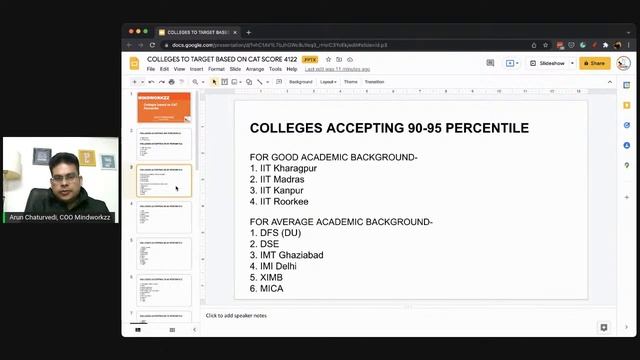This screenshot has width=640, height=360.
Task: Open the Transition panel
Action: pos(374,82)
